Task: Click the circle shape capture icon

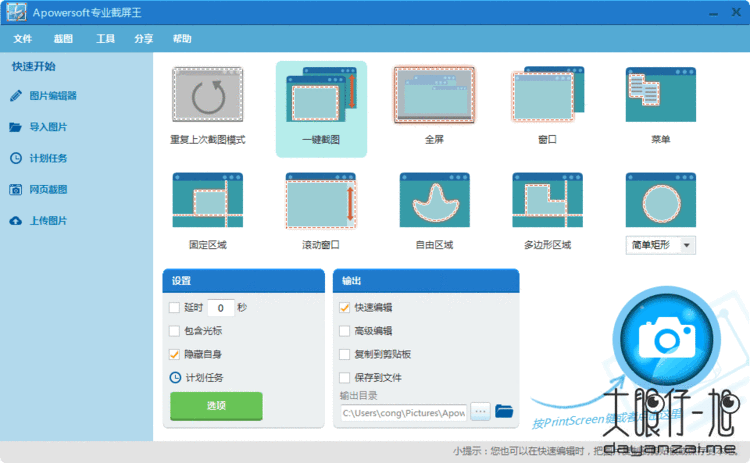Action: [x=661, y=200]
